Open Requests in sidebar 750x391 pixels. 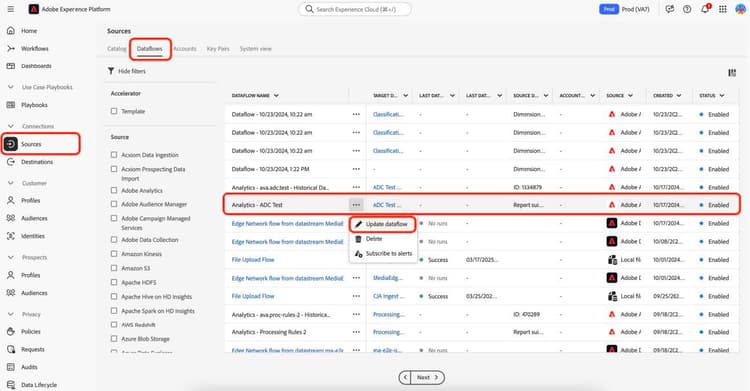click(33, 349)
